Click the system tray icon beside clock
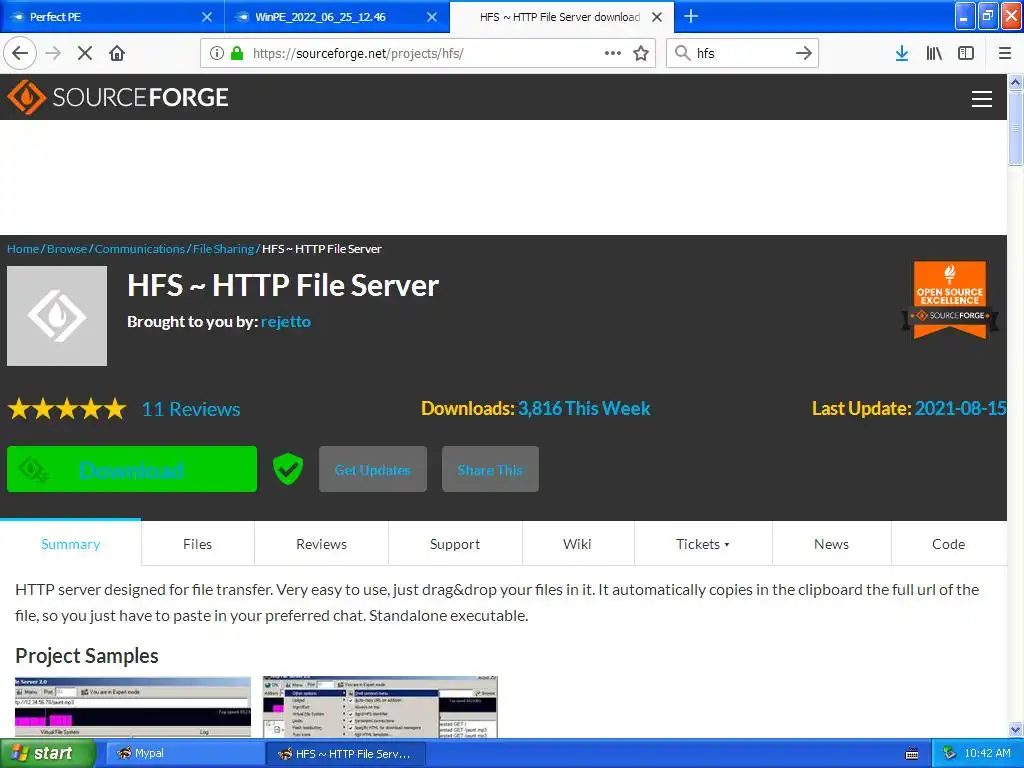This screenshot has width=1024, height=768. tap(950, 753)
